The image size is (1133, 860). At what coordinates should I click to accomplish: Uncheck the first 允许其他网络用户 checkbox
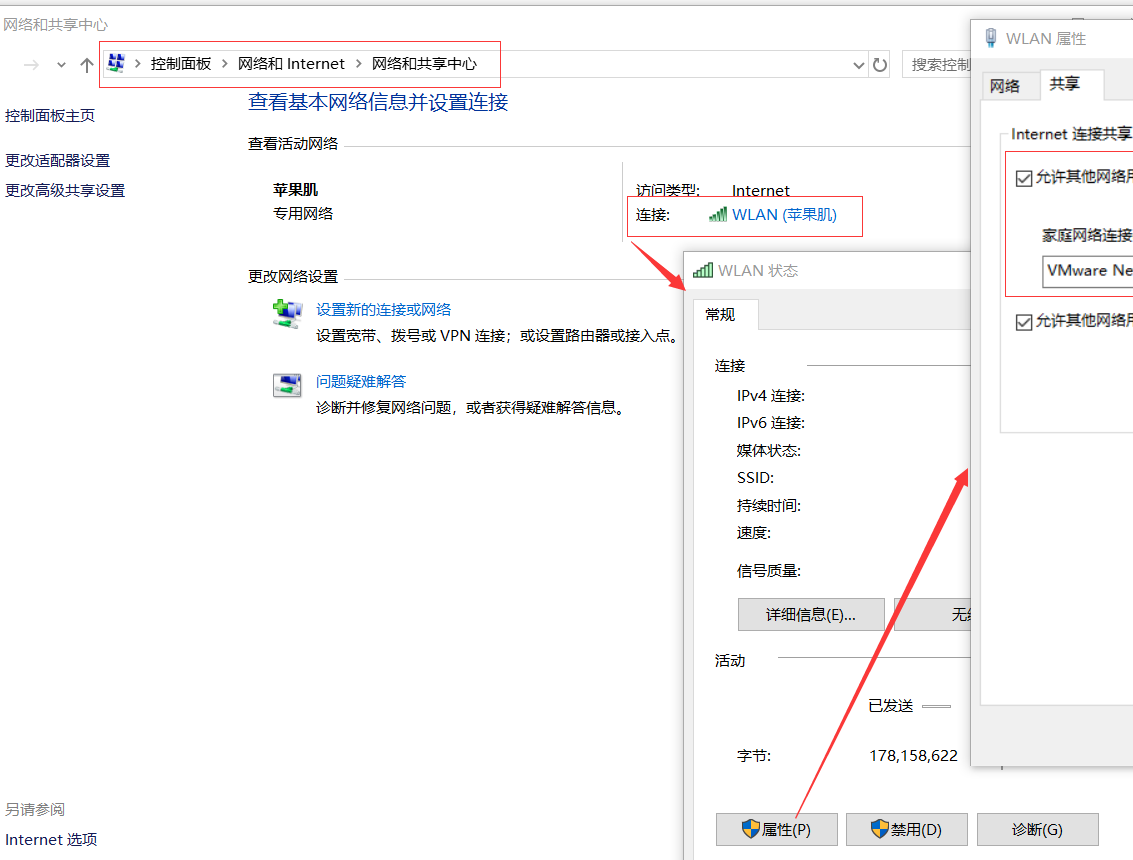[x=1024, y=178]
